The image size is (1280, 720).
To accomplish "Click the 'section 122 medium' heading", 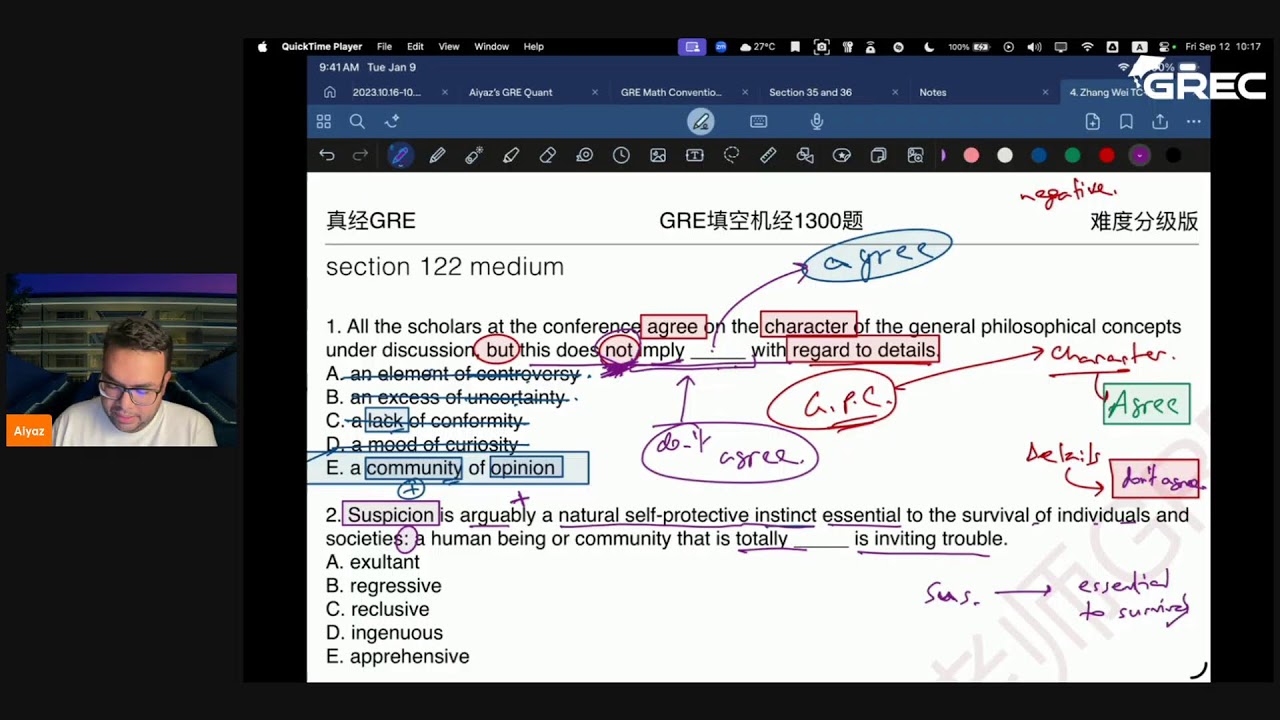I will 445,267.
